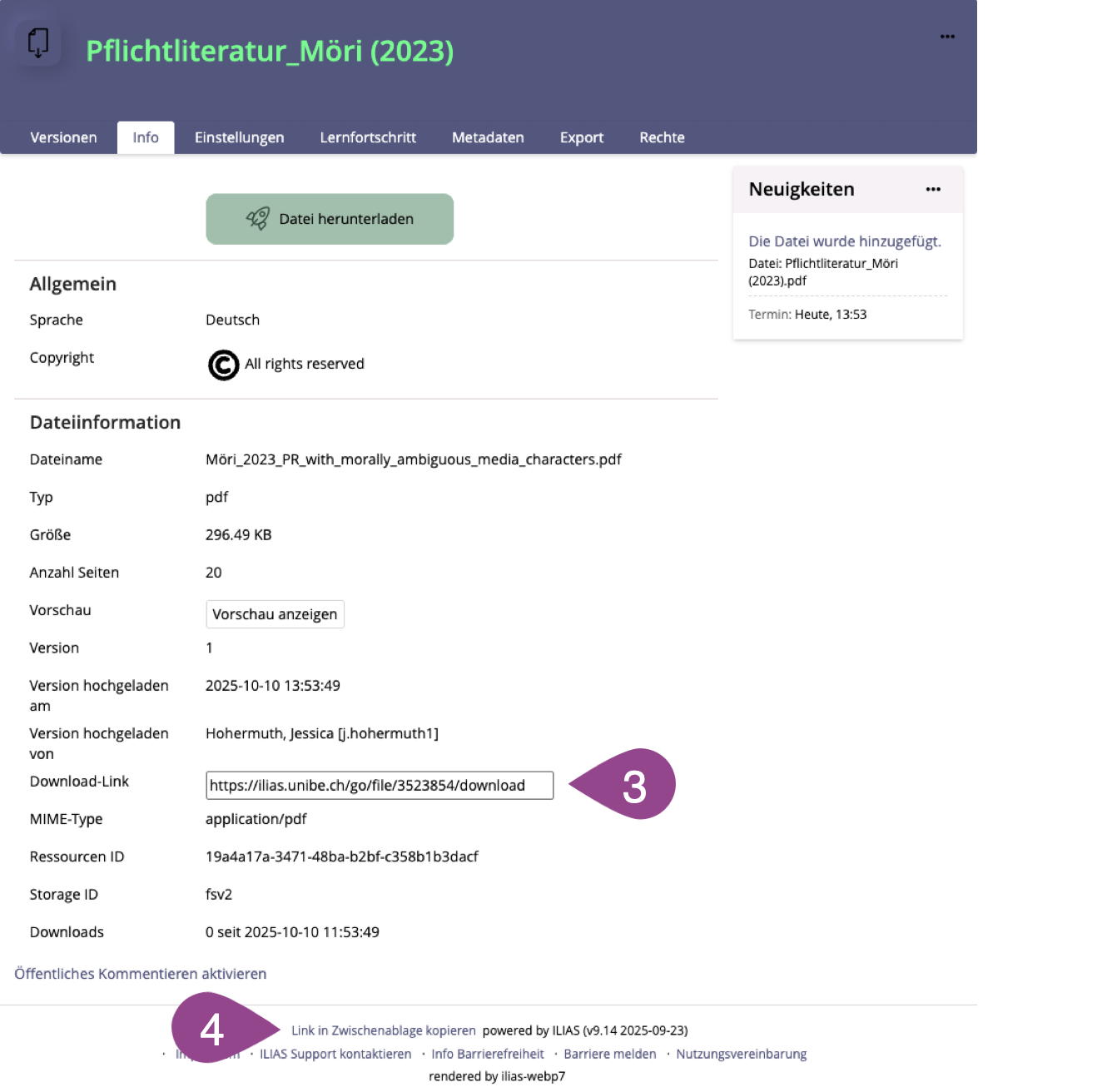Go to the Lernfortschritt tab
Viewport: 1107px width, 1092px height.
368,137
